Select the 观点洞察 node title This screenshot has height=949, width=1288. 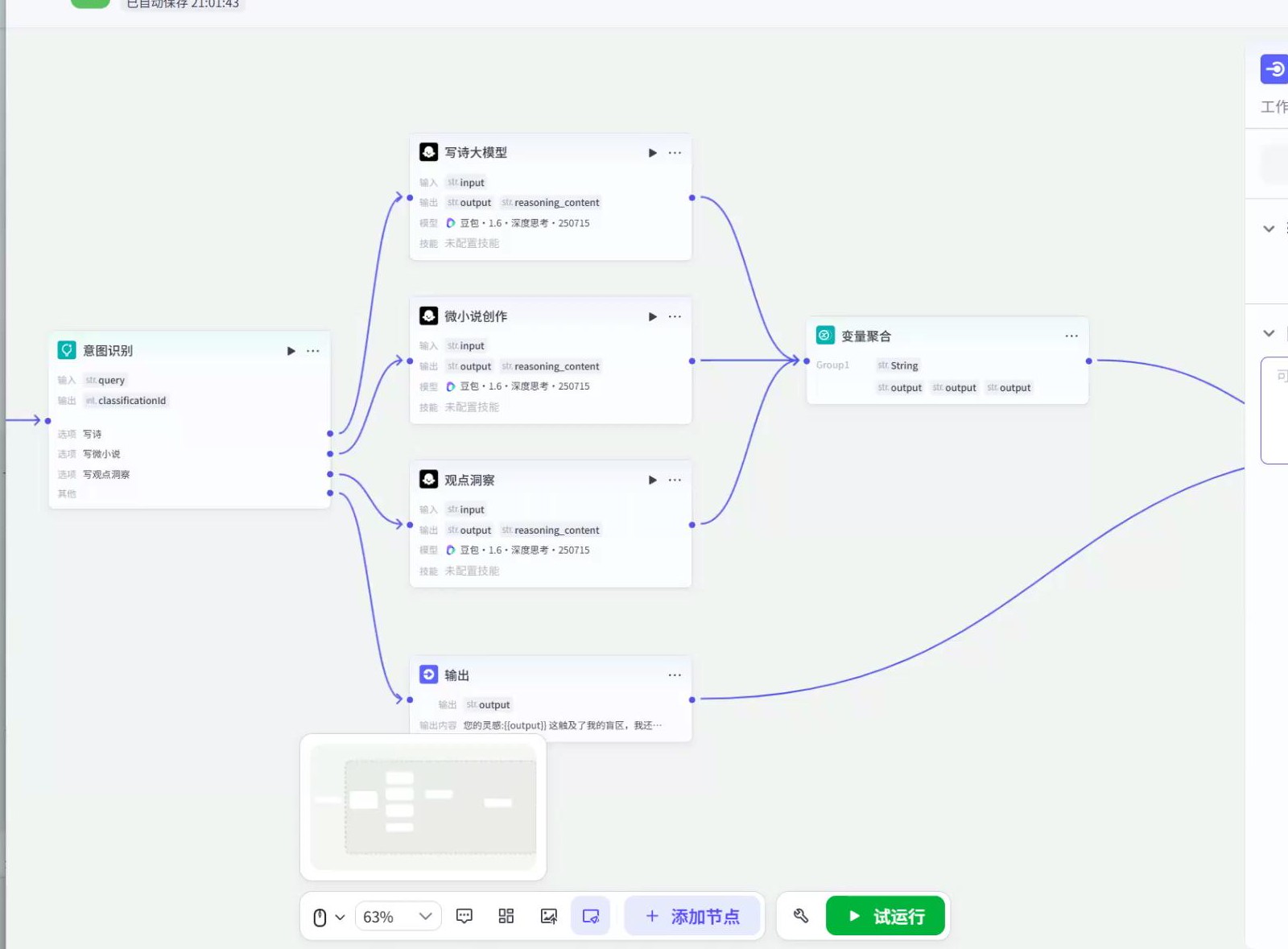(469, 480)
